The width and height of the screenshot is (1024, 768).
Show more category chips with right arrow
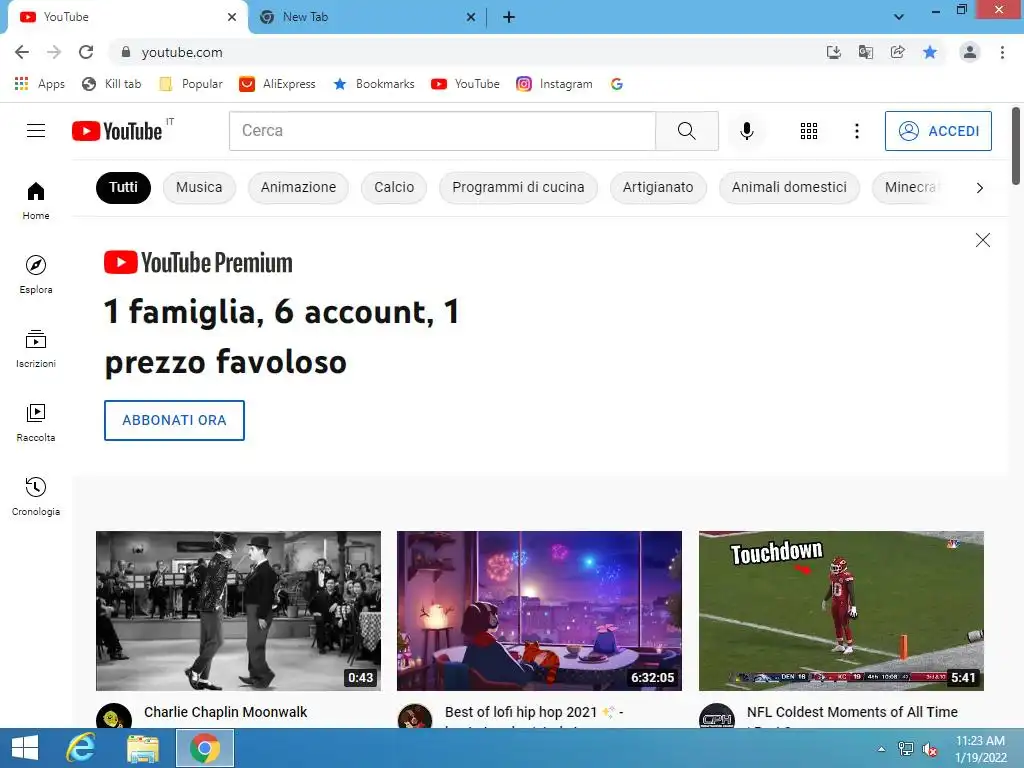click(x=979, y=188)
